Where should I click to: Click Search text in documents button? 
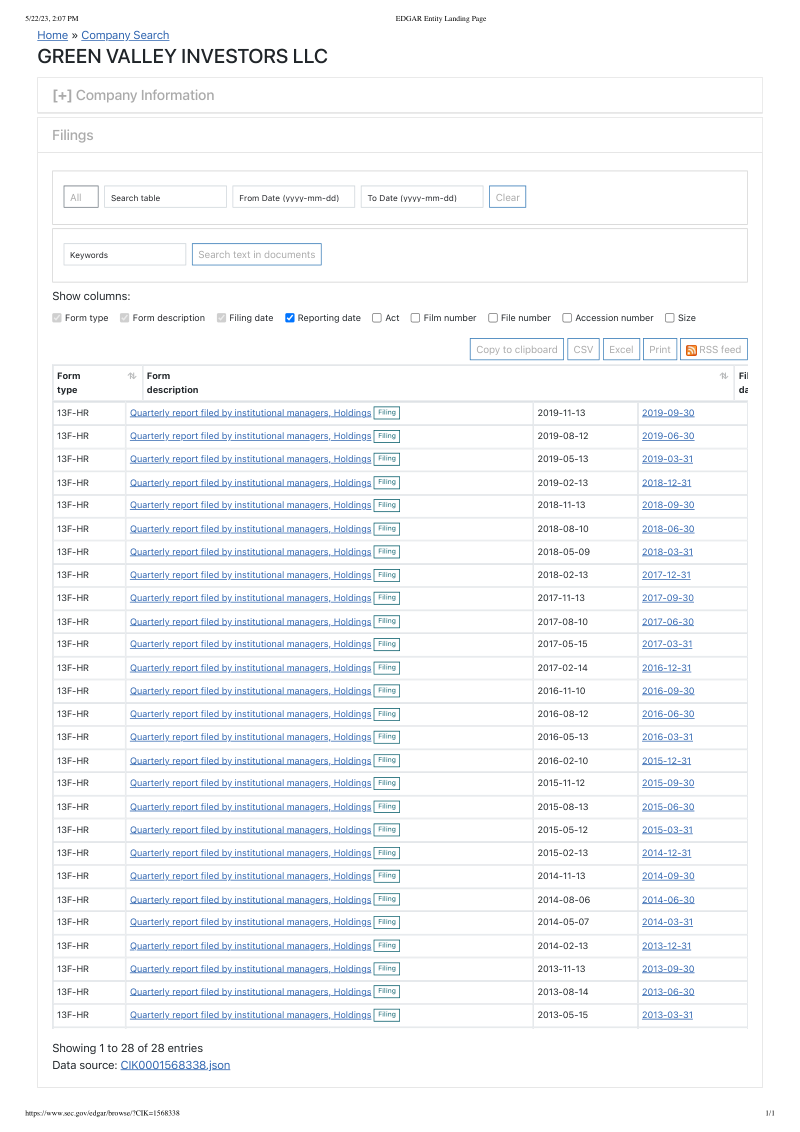tap(256, 254)
